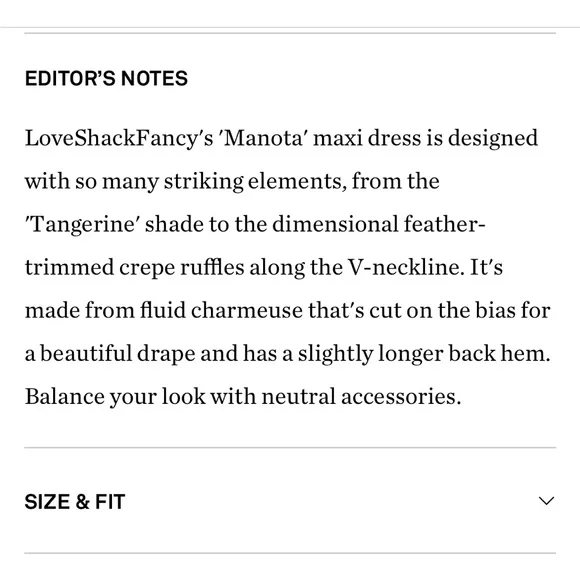
Task: Open the SIZE & FIT section heading
Action: pos(75,502)
